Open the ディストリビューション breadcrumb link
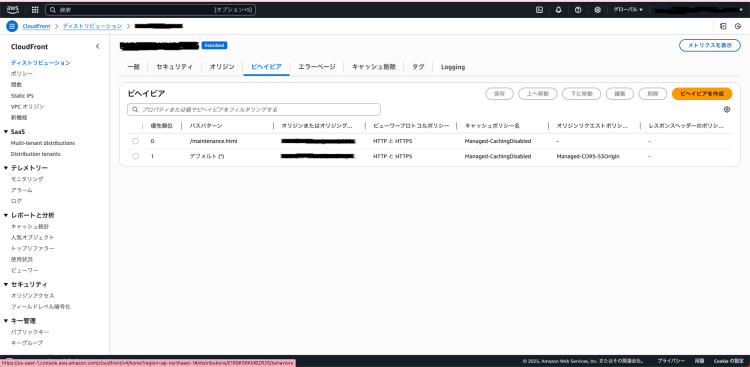The image size is (750, 367). [92, 26]
